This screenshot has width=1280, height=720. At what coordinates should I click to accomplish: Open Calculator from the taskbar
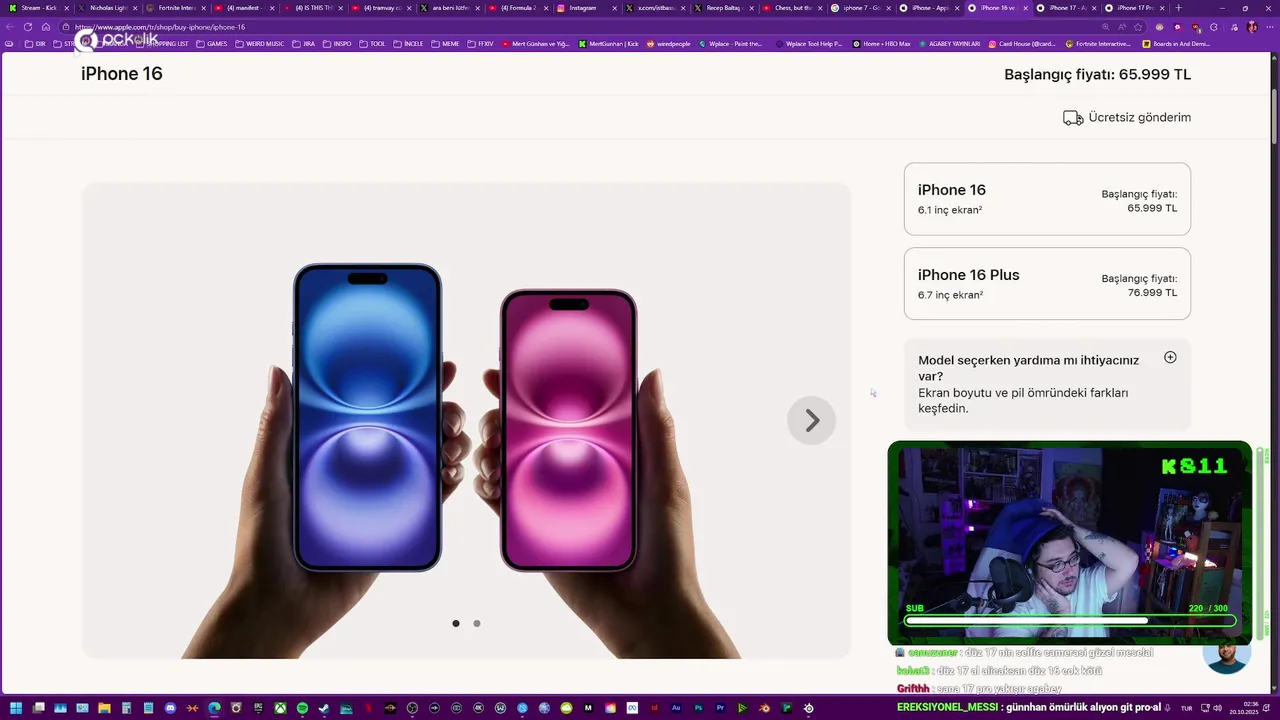click(126, 709)
